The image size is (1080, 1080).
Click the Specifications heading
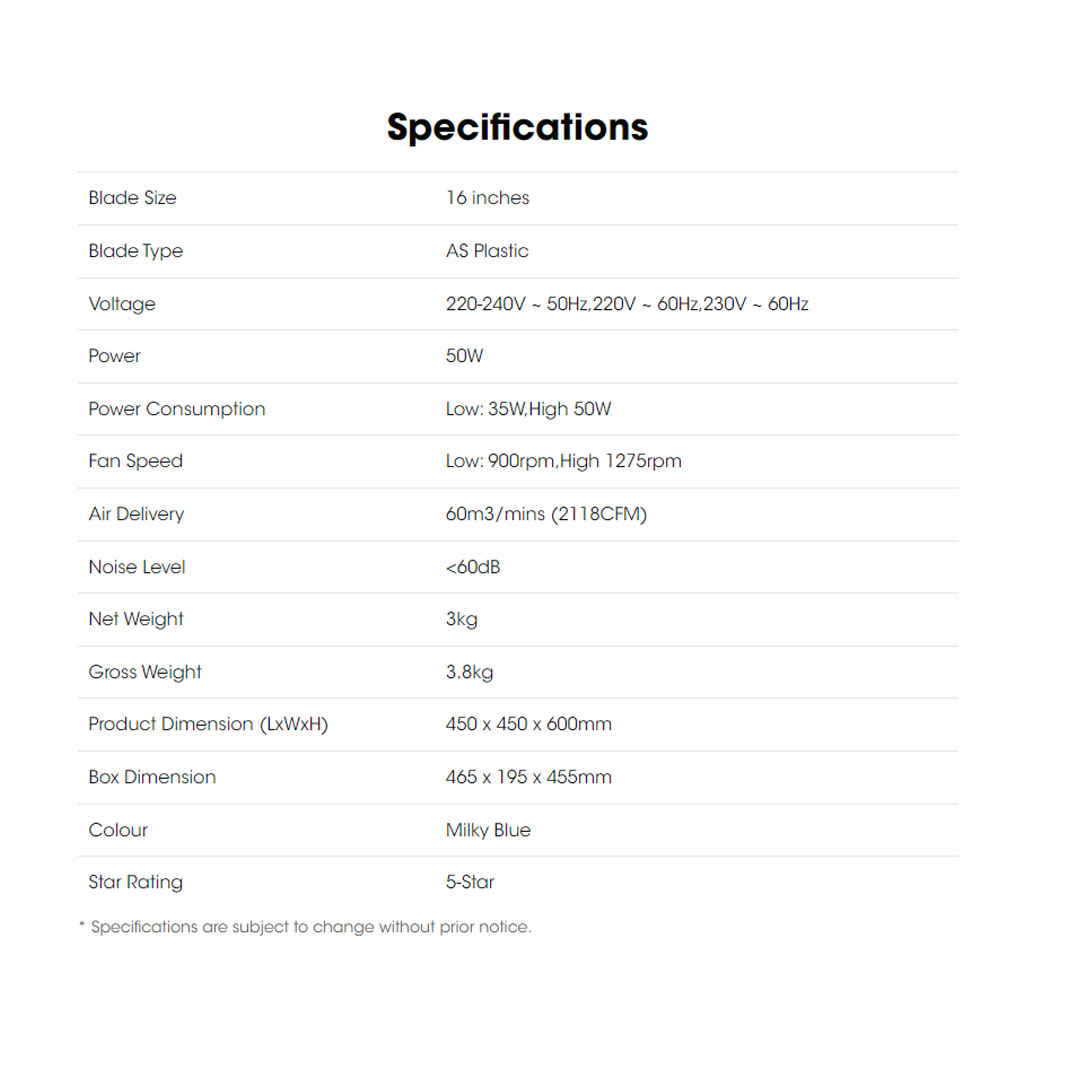pos(517,127)
